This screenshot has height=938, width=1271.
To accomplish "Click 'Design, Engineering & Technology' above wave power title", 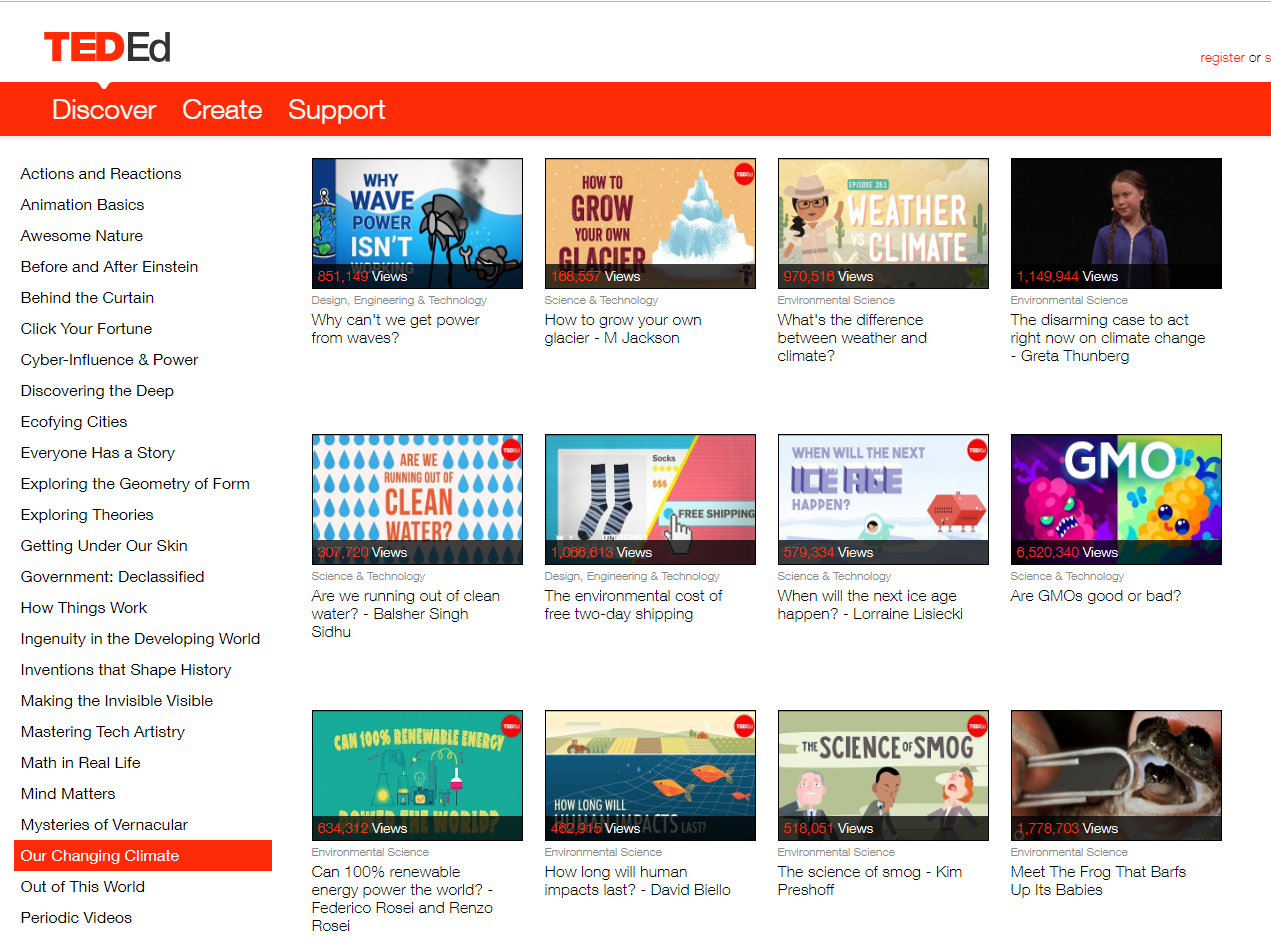I will point(399,300).
